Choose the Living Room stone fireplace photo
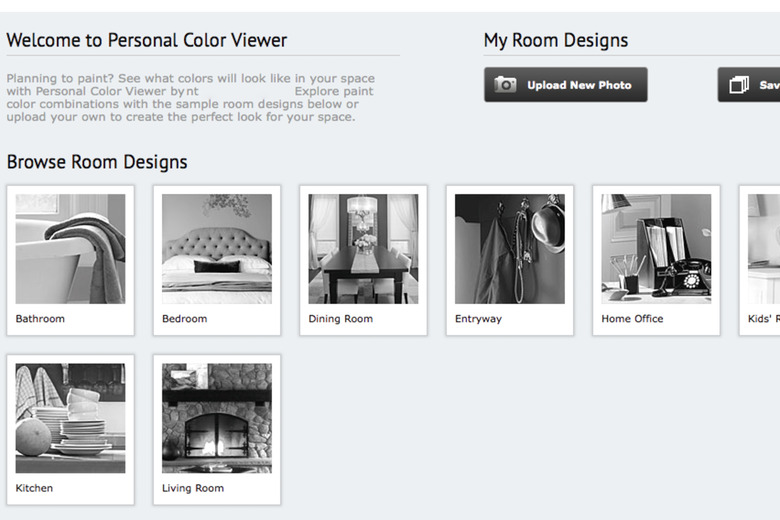 click(x=216, y=417)
